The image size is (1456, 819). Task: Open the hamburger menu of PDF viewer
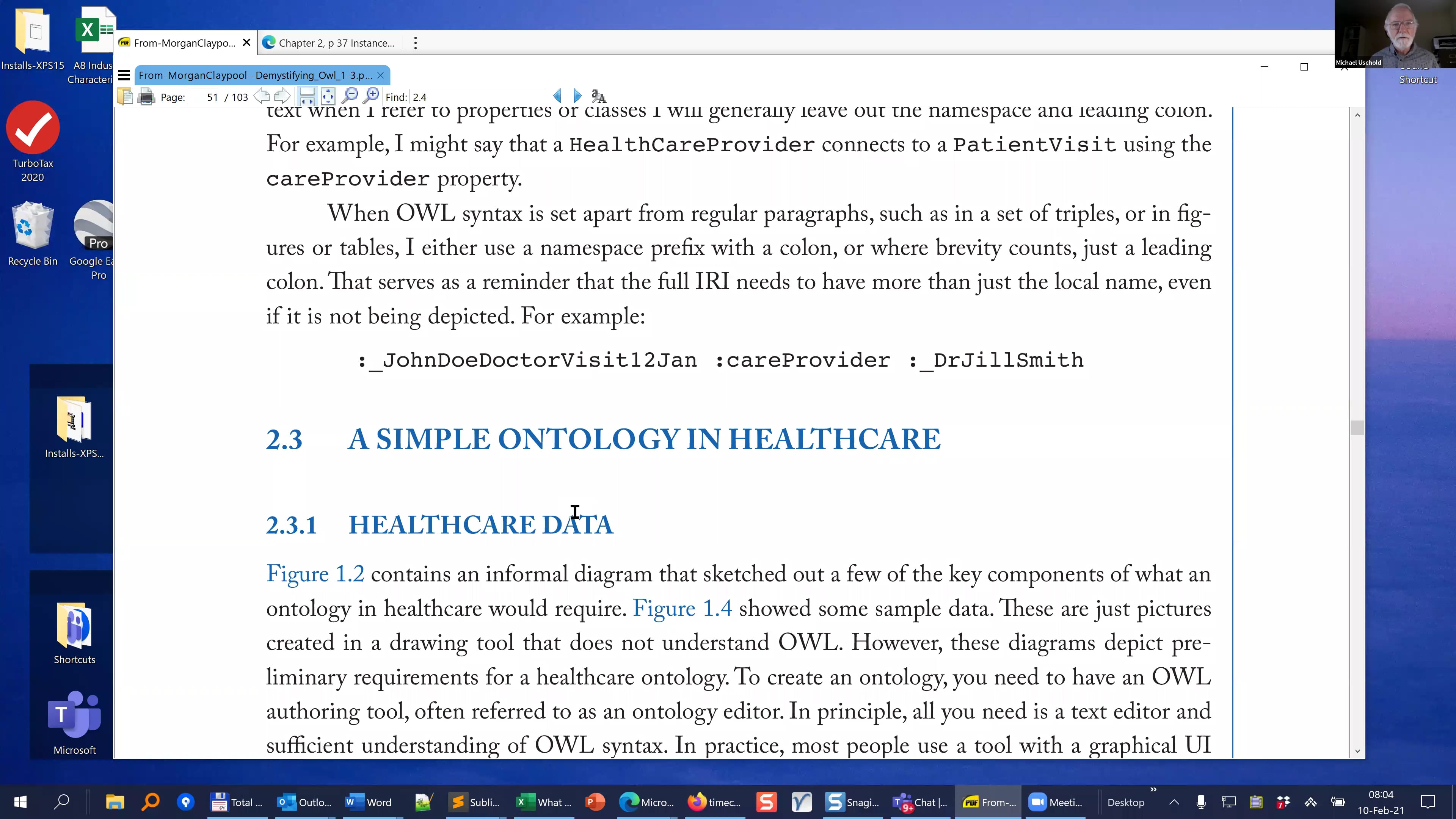[124, 75]
